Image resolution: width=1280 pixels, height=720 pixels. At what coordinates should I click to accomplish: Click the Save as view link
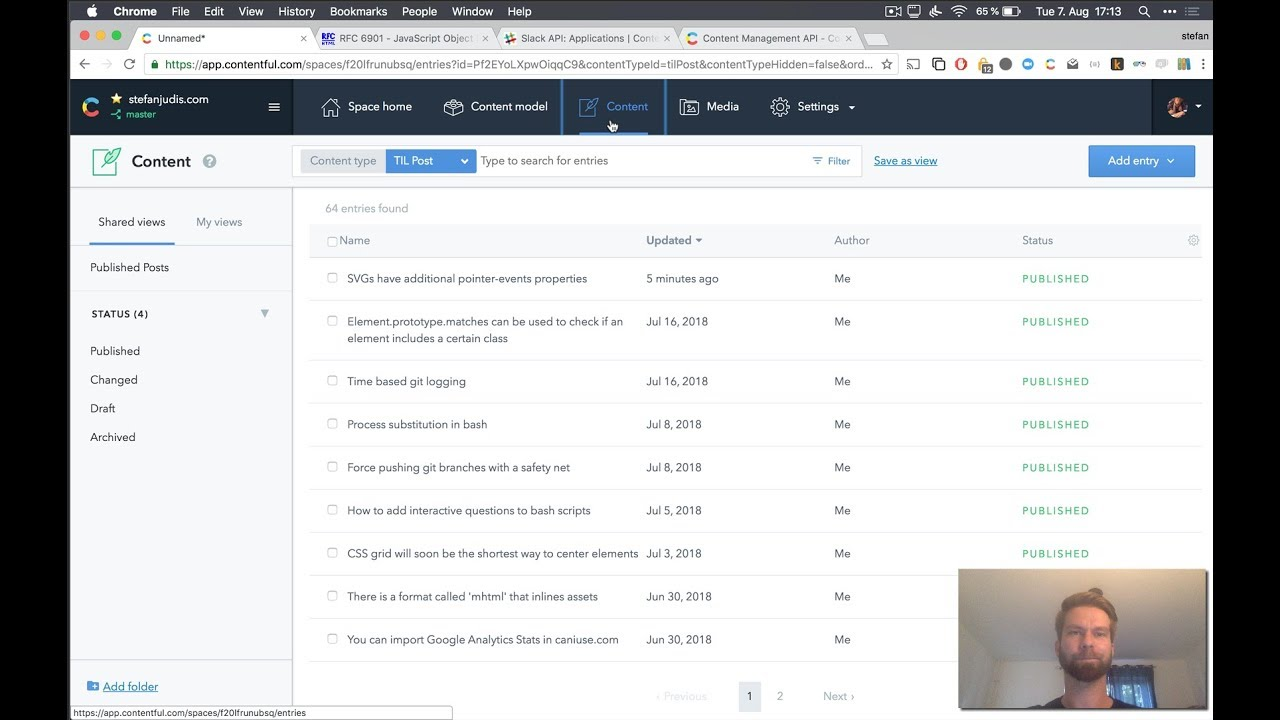905,161
